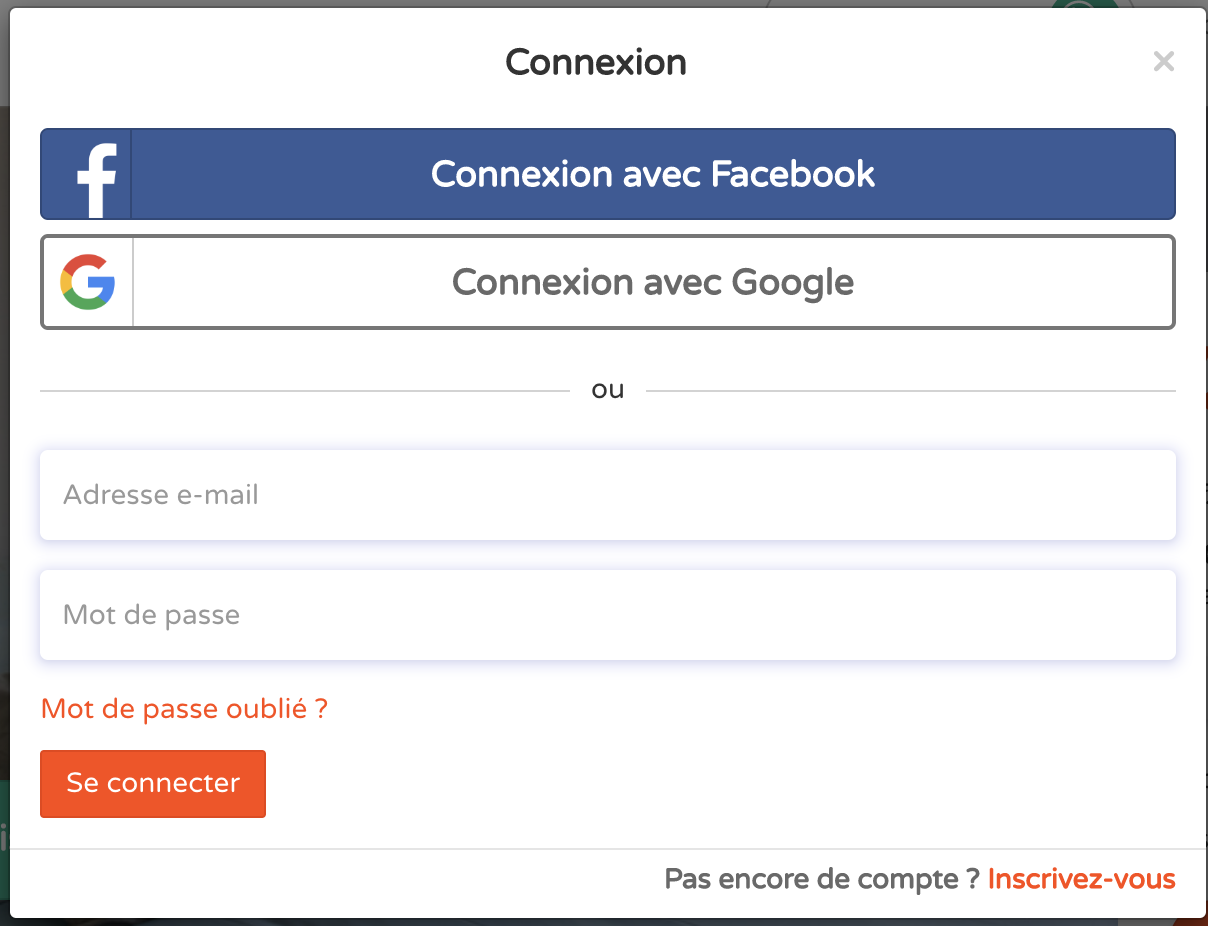Click the Facebook 'f' logo icon
Screen dimensions: 1208x926
point(97,180)
